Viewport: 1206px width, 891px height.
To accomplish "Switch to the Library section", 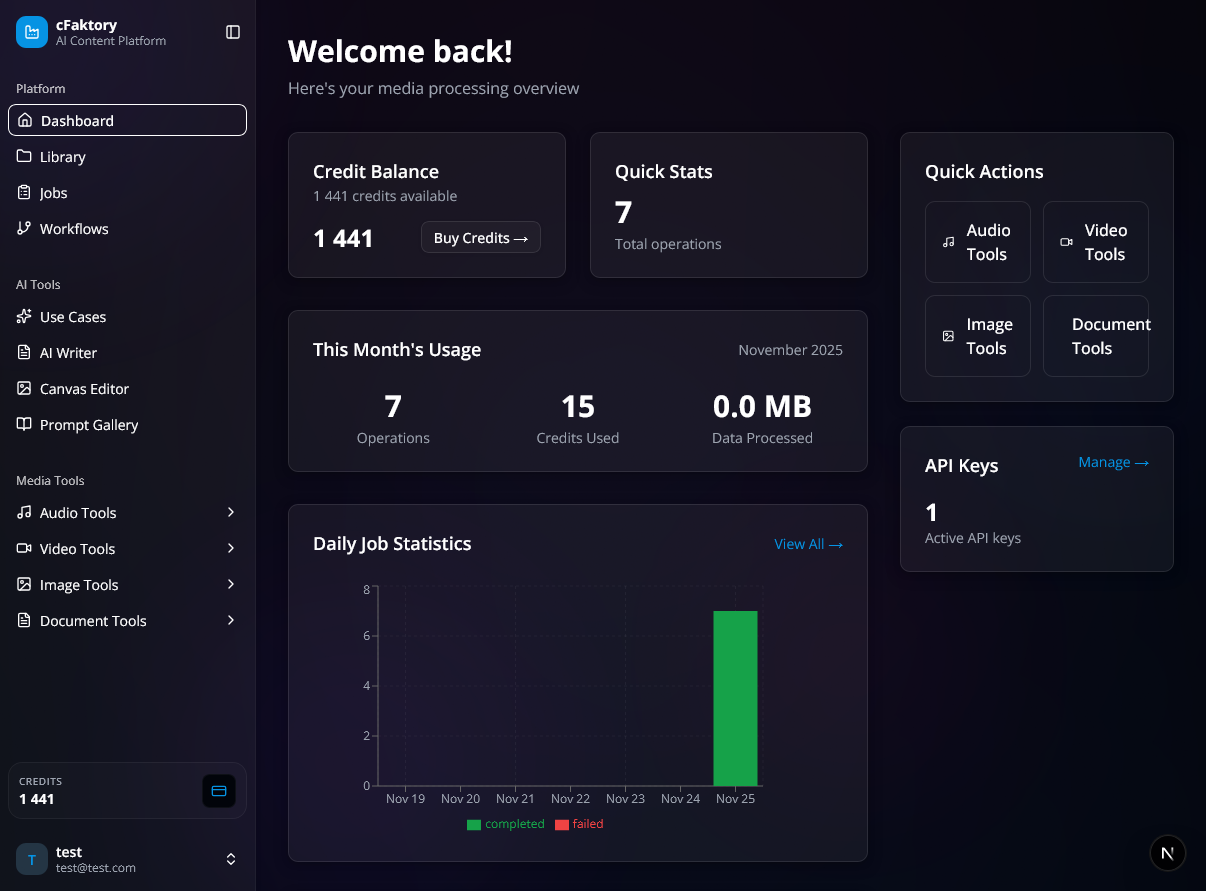I will [60, 156].
